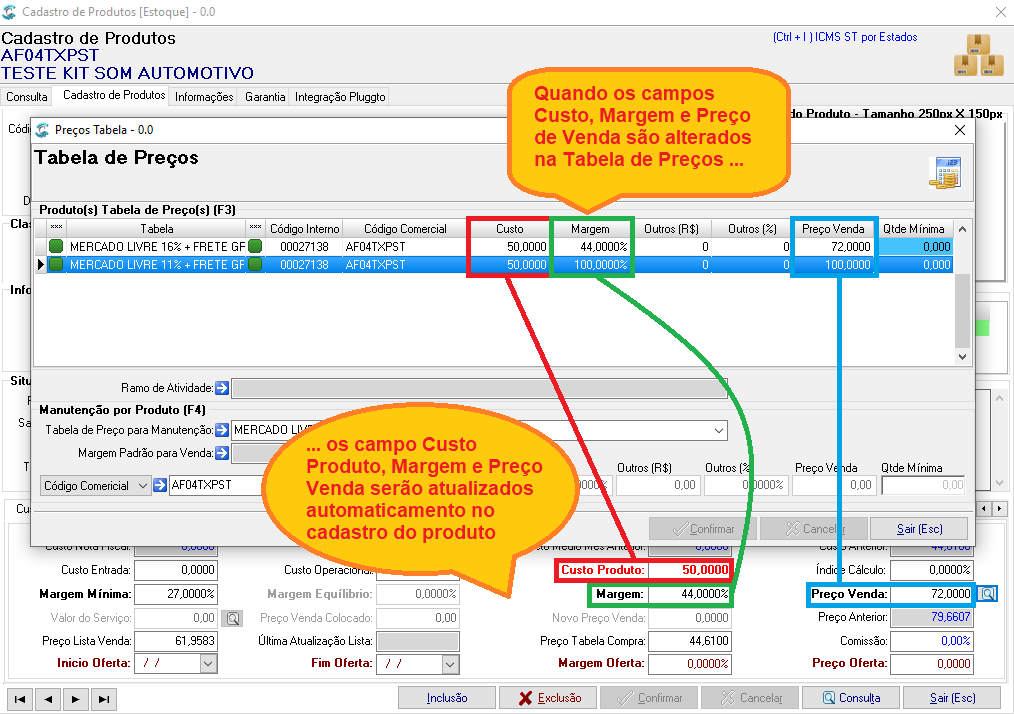The height and width of the screenshot is (714, 1014).
Task: Click the Código Comercial column header
Action: tap(405, 229)
